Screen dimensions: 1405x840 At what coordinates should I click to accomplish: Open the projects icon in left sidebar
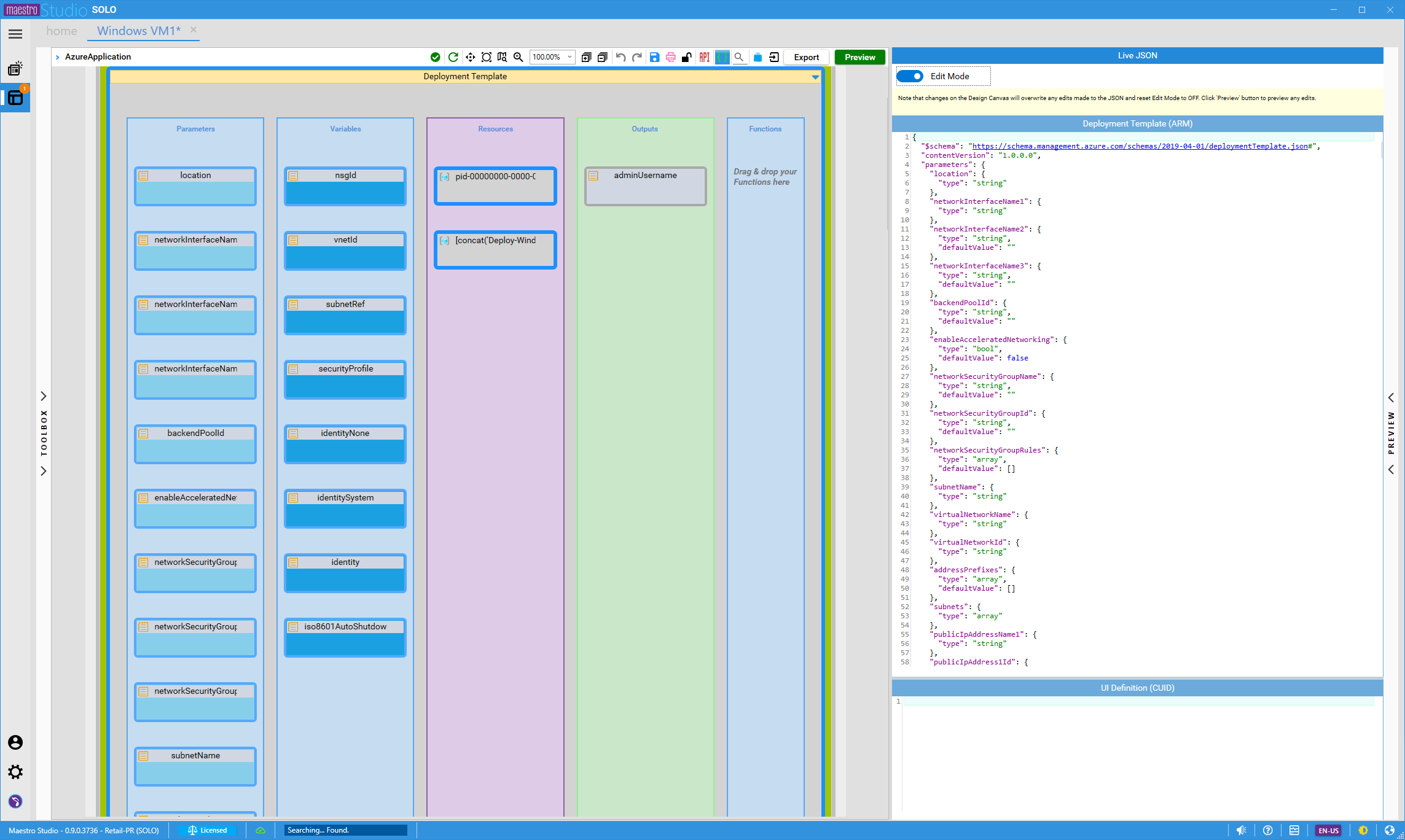click(x=15, y=68)
